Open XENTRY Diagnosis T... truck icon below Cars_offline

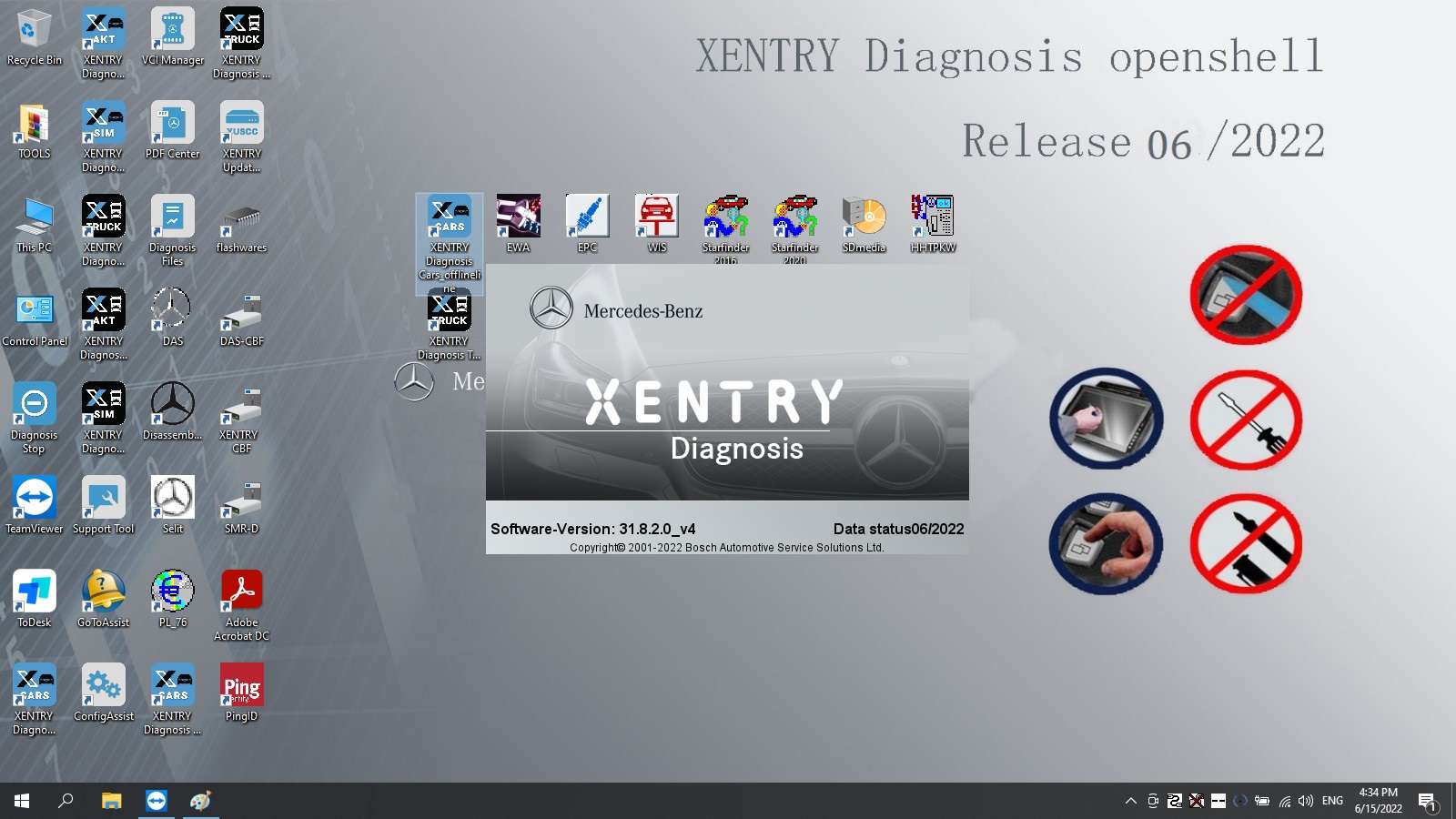(450, 326)
